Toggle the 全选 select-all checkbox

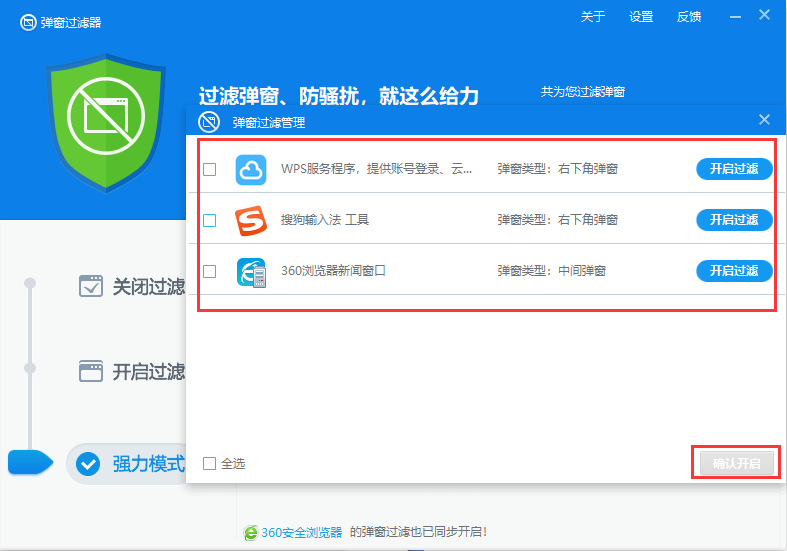(209, 463)
